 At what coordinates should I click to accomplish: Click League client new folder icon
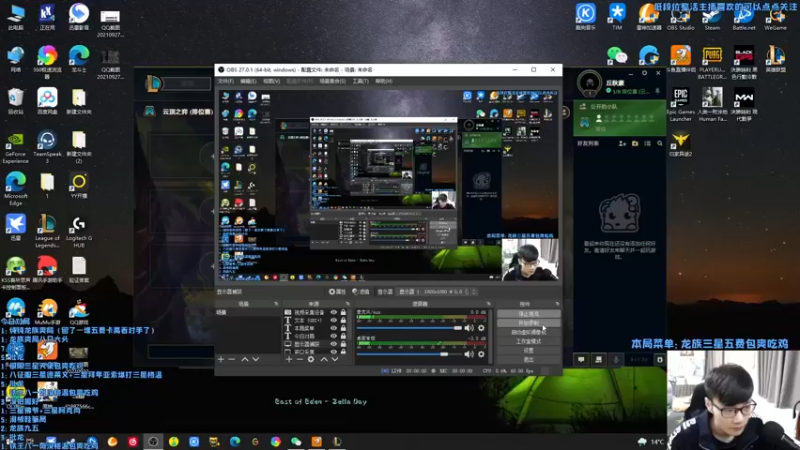(x=635, y=144)
